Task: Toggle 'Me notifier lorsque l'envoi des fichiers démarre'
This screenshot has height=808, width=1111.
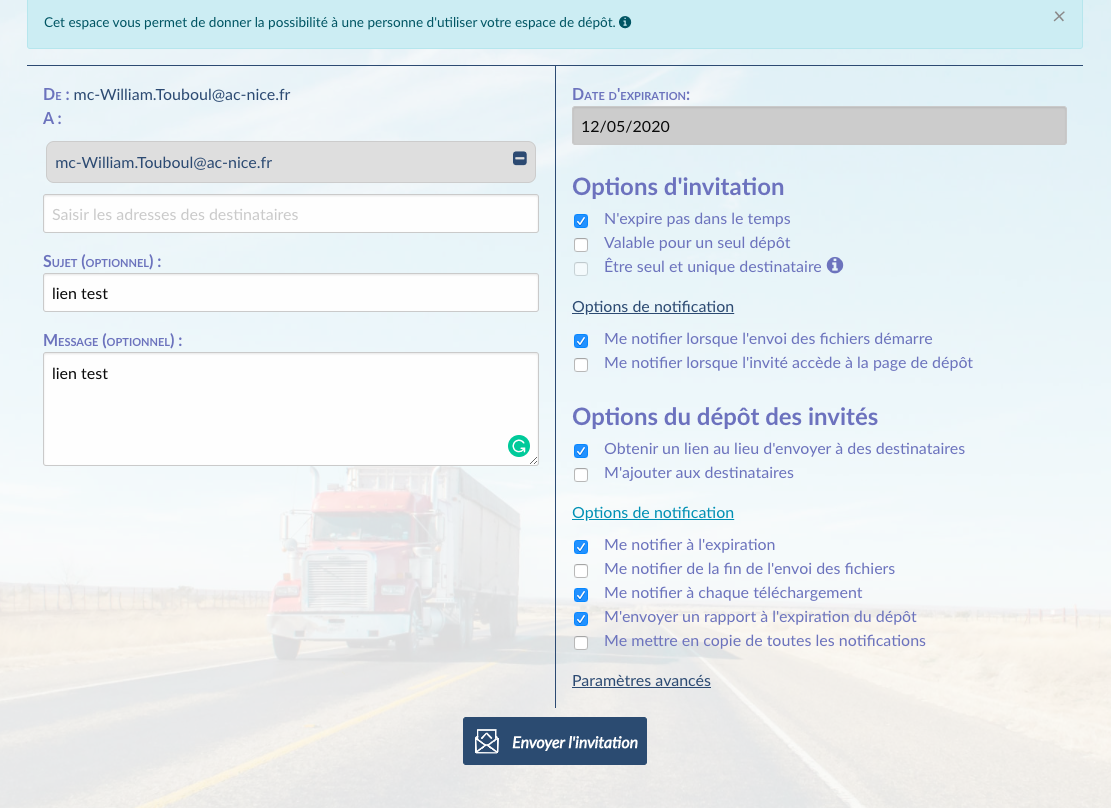Action: click(581, 340)
